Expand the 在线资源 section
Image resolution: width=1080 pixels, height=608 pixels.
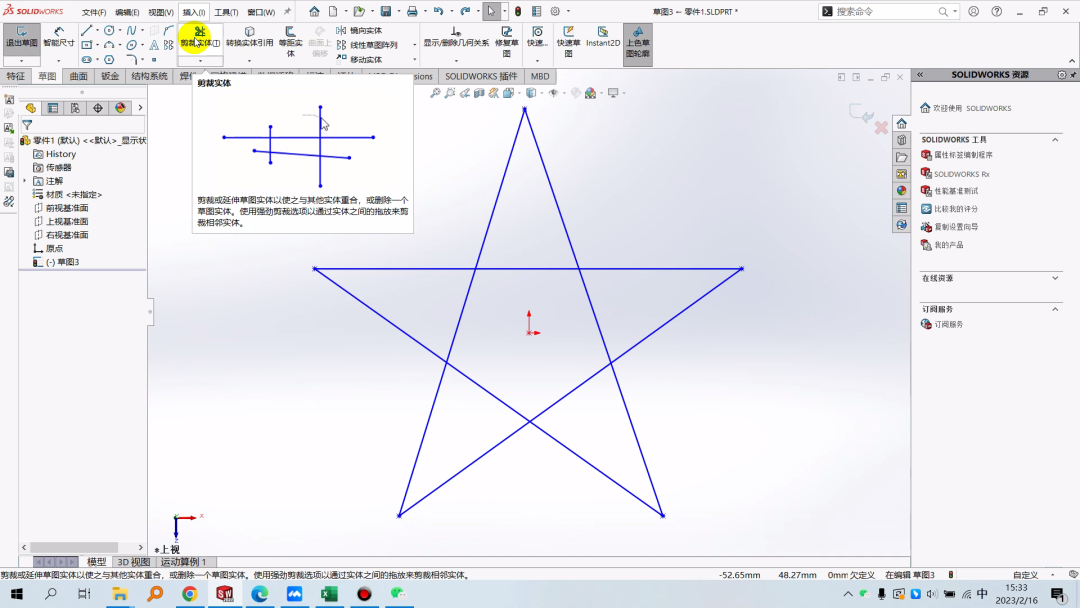[1055, 278]
